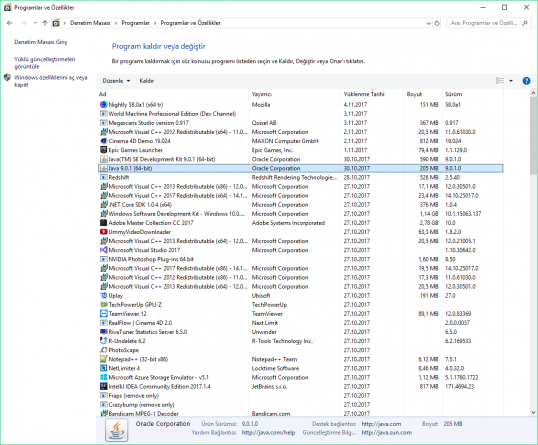Click the Programlar breadcrumb segment

(x=136, y=23)
